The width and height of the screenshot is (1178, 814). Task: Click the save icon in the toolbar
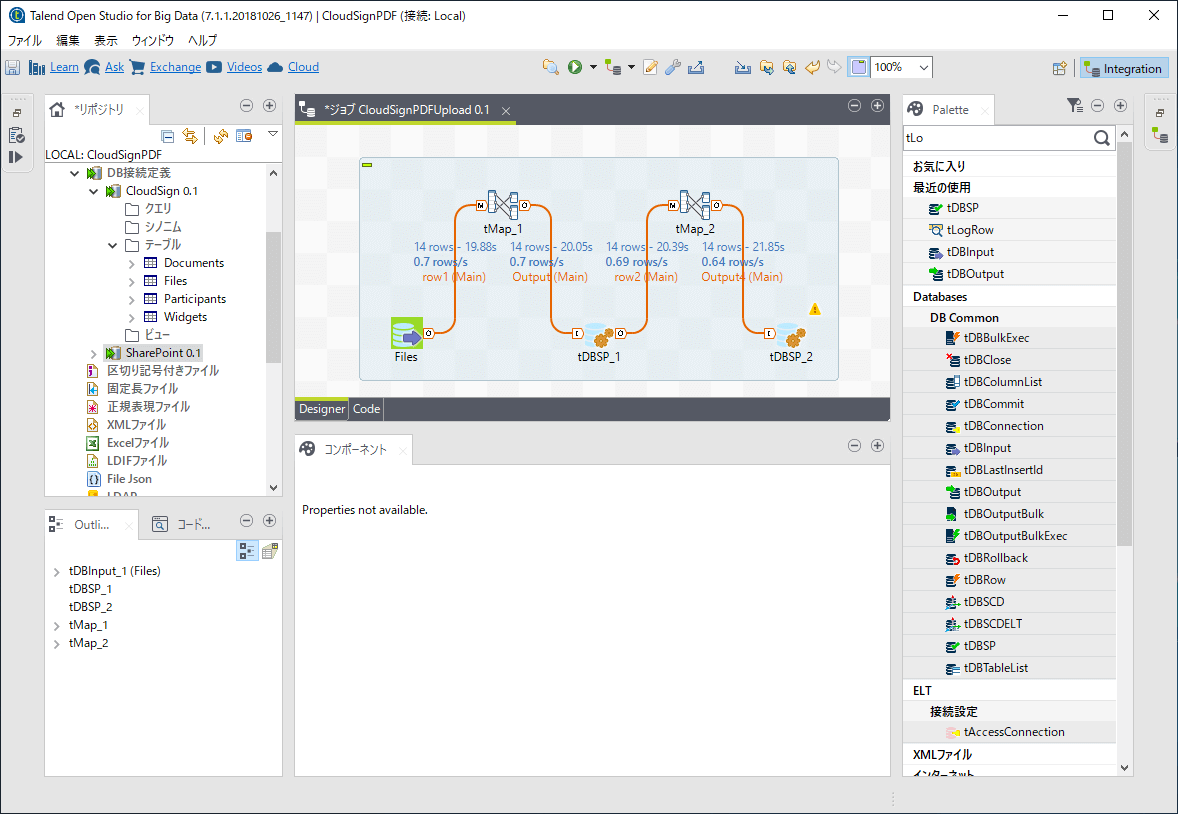coord(13,67)
